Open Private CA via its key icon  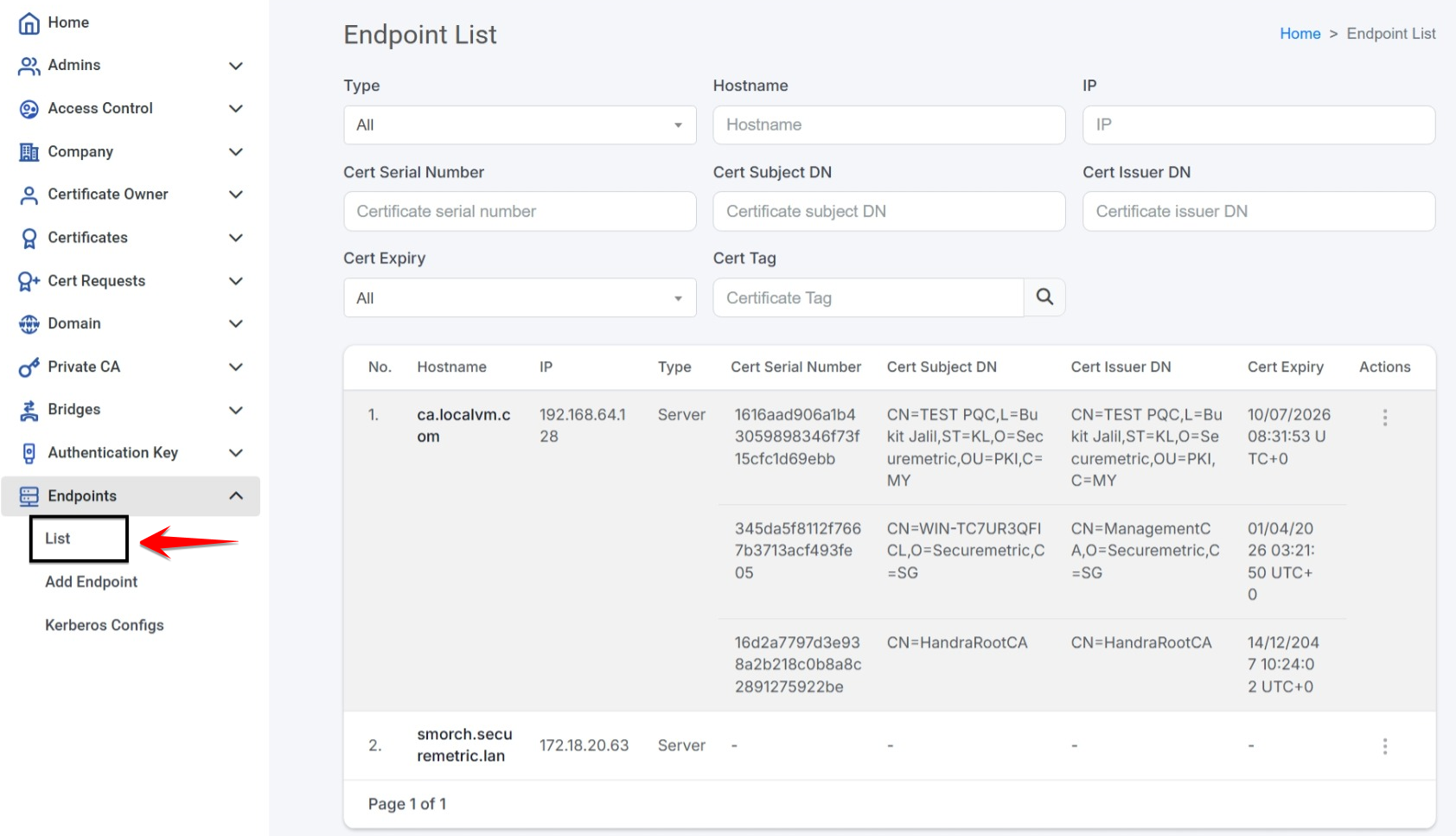[x=29, y=367]
